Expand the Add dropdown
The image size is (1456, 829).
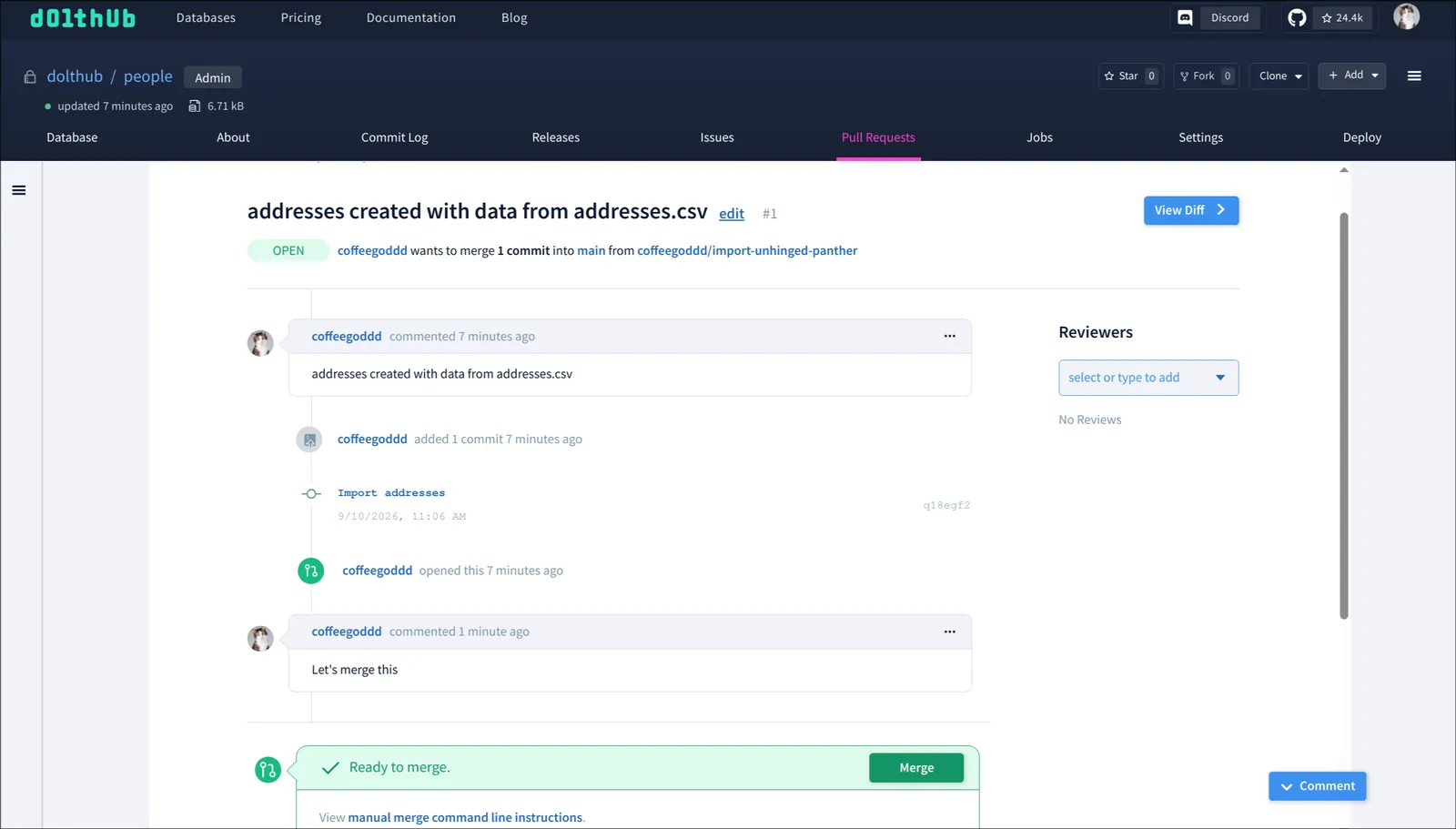pos(1351,76)
